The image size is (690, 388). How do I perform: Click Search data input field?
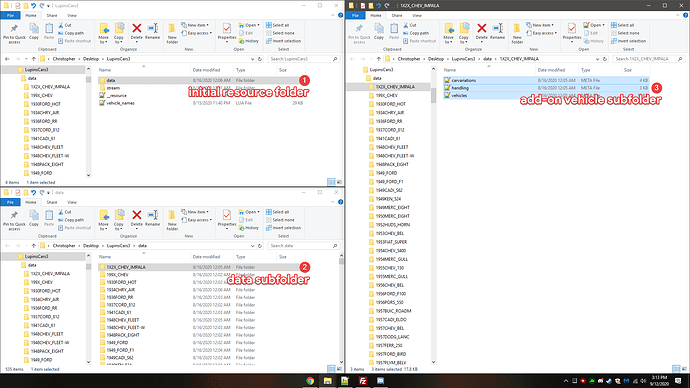(300, 245)
